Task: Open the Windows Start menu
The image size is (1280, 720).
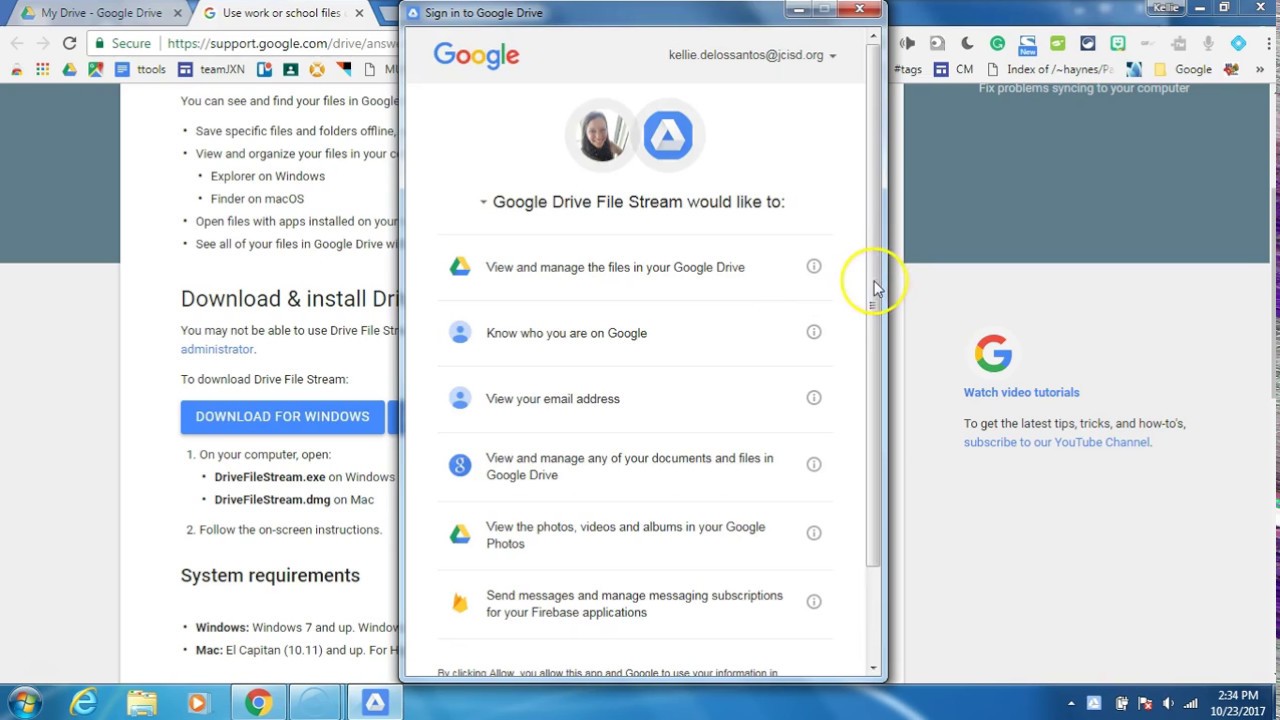Action: point(24,703)
